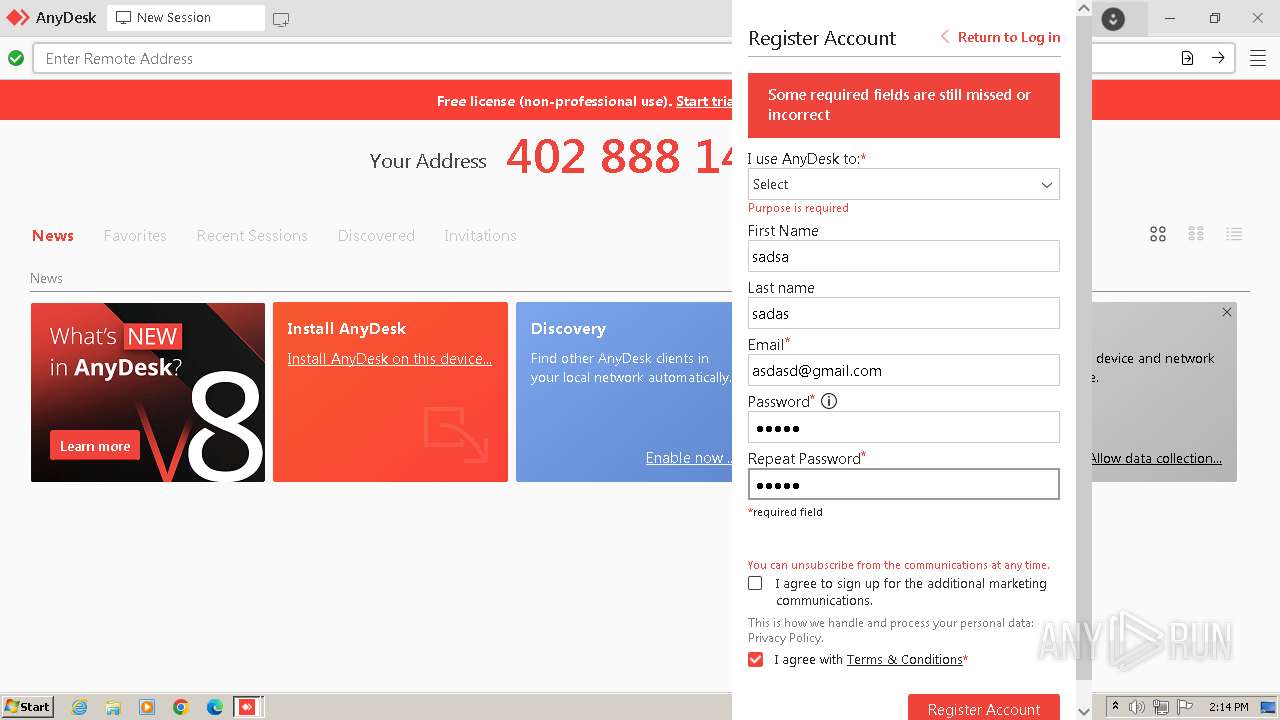Close the data collection news card
The image size is (1280, 720).
(1227, 312)
